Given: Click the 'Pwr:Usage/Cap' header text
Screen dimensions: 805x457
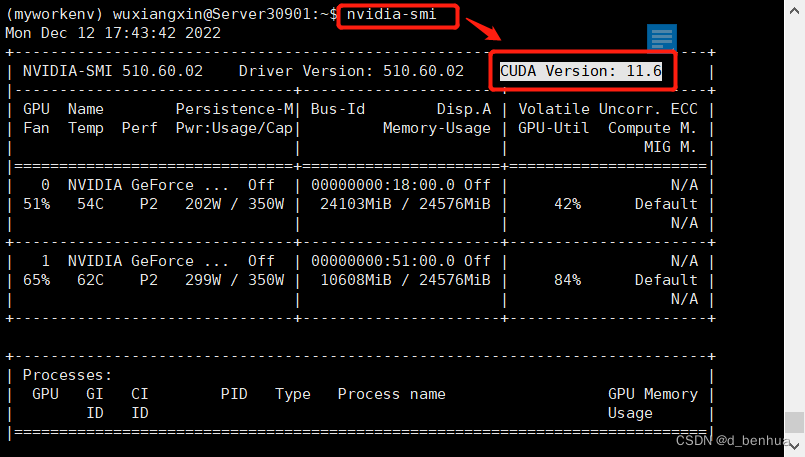Looking at the screenshot, I should pos(234,128).
